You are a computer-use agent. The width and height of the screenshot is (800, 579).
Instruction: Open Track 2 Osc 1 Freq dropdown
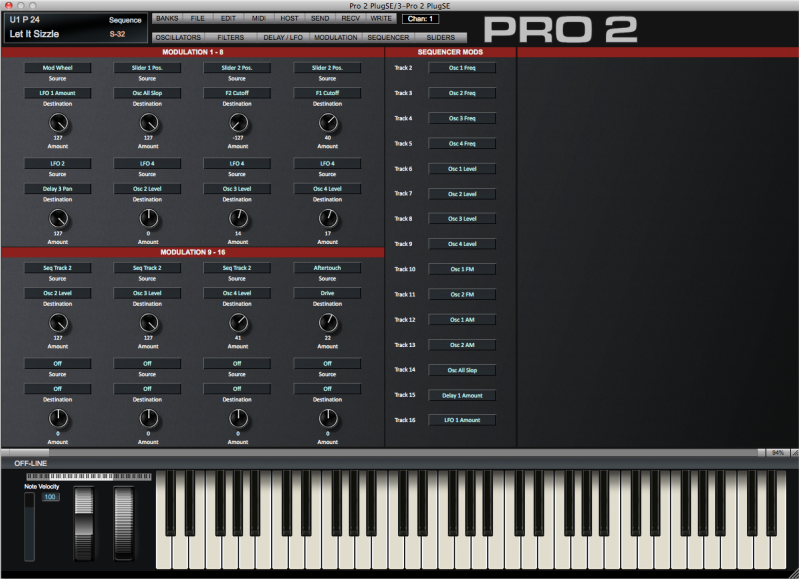click(462, 68)
